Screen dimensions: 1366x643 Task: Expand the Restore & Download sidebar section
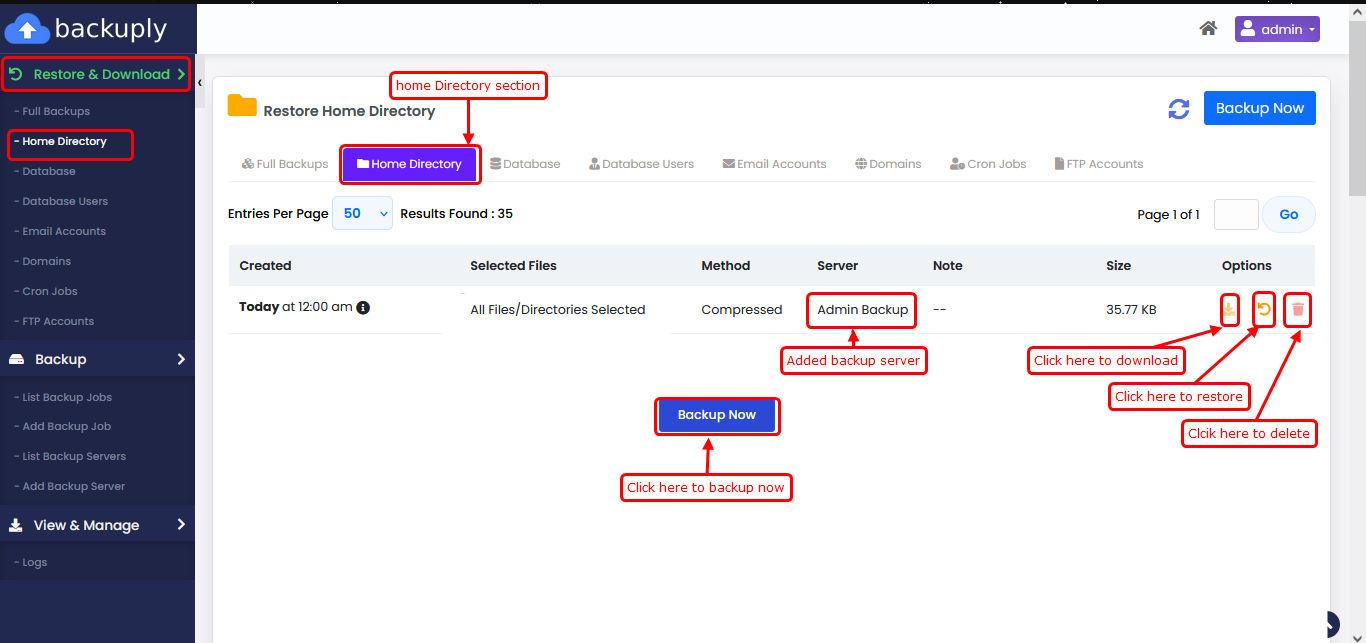coord(96,74)
